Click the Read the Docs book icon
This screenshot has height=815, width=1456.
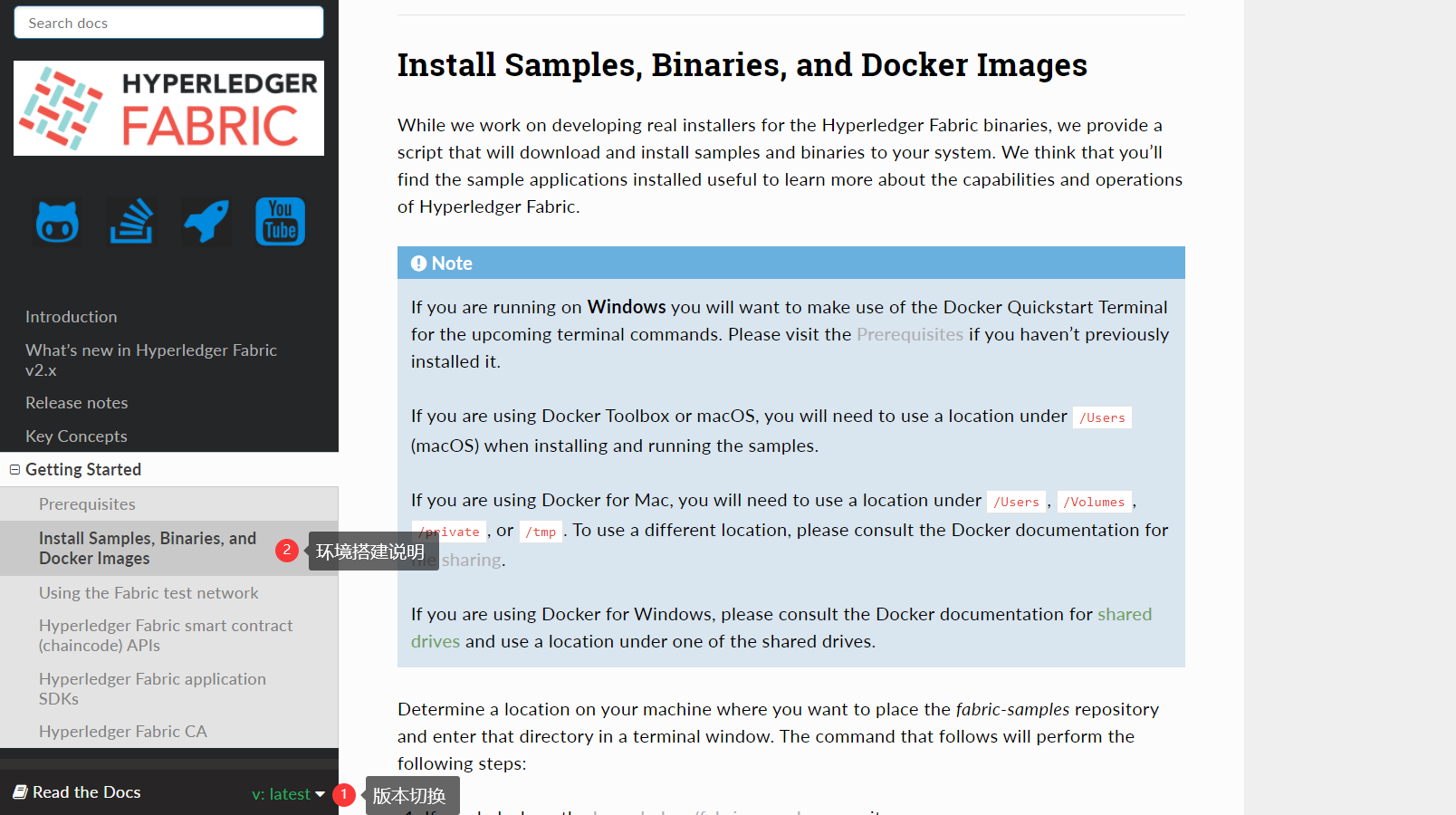[x=20, y=791]
